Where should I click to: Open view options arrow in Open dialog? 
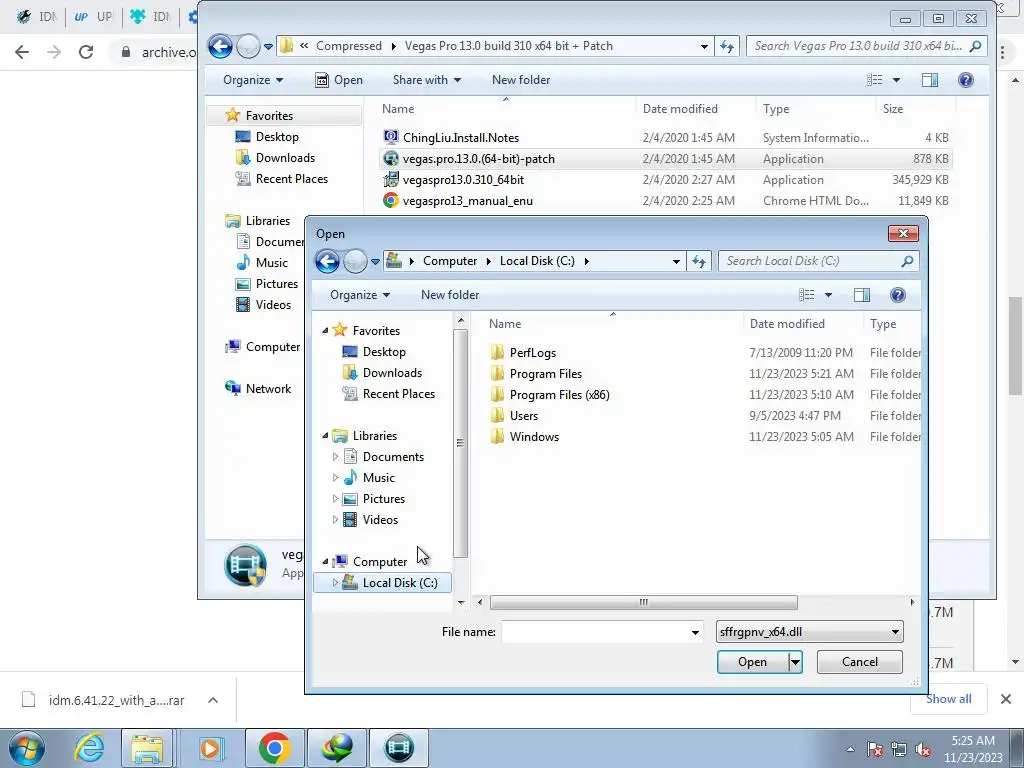(x=828, y=295)
